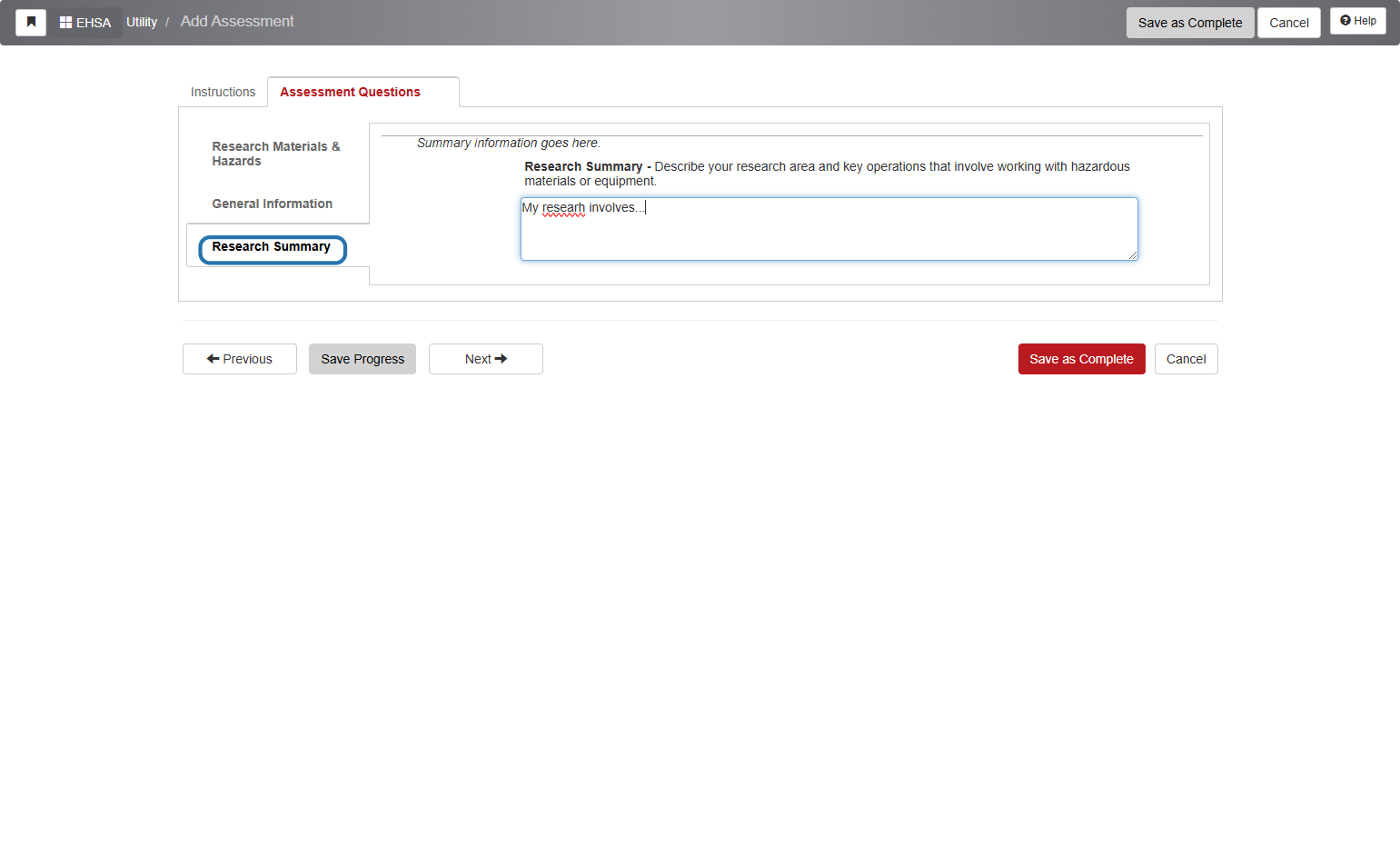The height and width of the screenshot is (866, 1400).
Task: Click top bar Save as Complete
Action: point(1190,23)
